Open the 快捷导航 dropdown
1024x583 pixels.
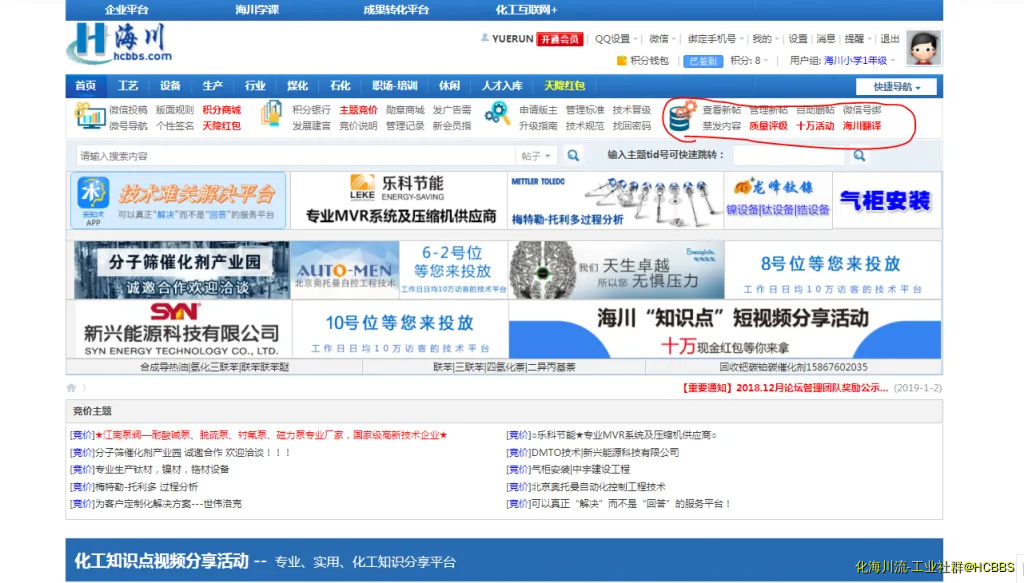(896, 87)
